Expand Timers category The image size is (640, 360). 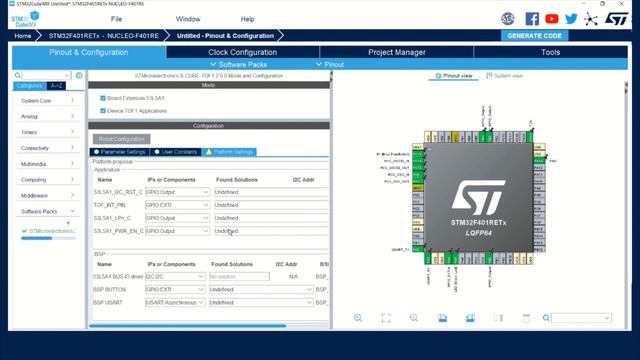(x=47, y=132)
